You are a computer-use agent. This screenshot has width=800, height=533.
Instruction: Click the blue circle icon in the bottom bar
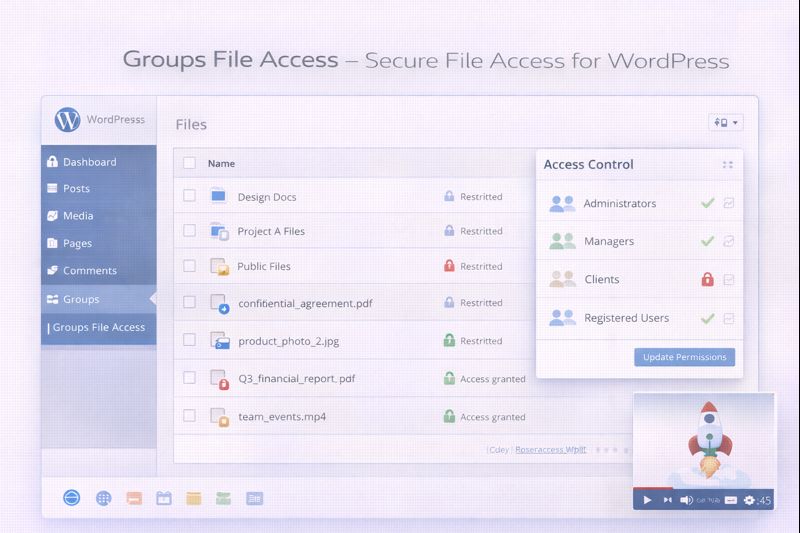click(71, 497)
